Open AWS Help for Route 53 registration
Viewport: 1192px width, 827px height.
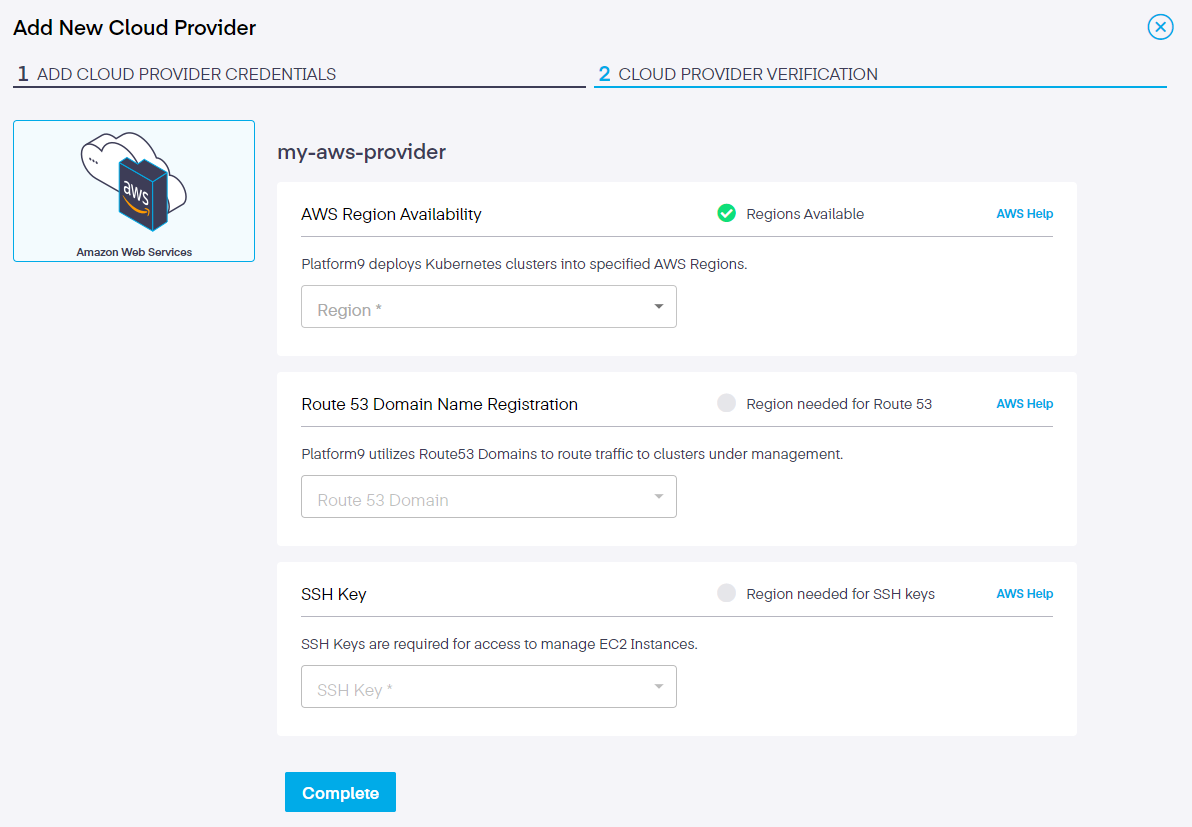pyautogui.click(x=1024, y=404)
